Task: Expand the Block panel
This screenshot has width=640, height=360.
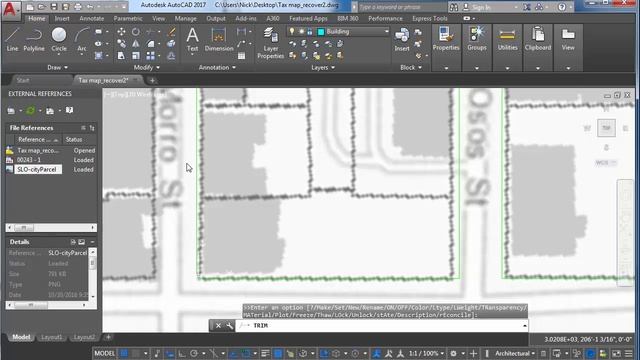Action: tap(411, 67)
